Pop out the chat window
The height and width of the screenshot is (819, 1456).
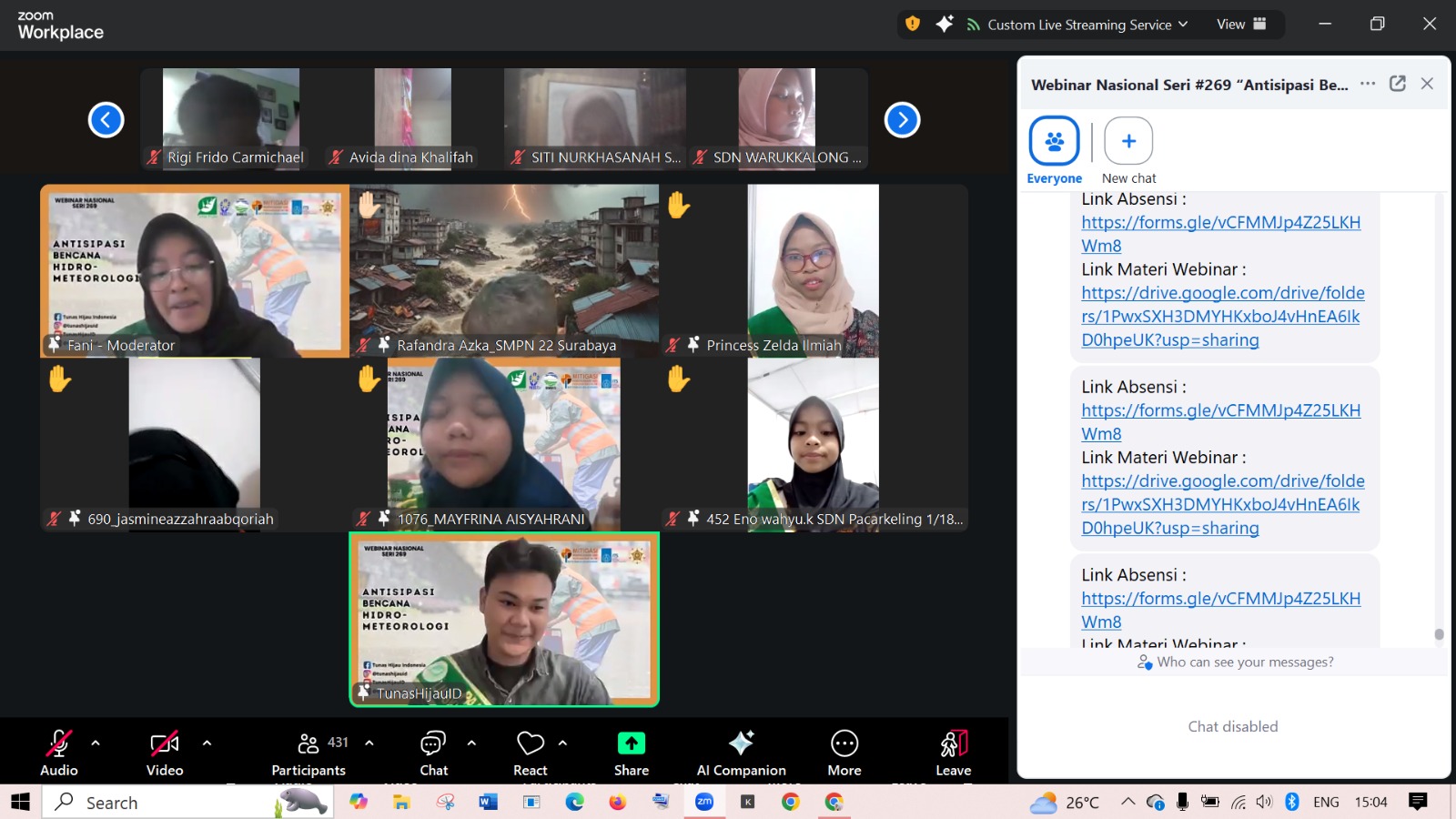1398,84
